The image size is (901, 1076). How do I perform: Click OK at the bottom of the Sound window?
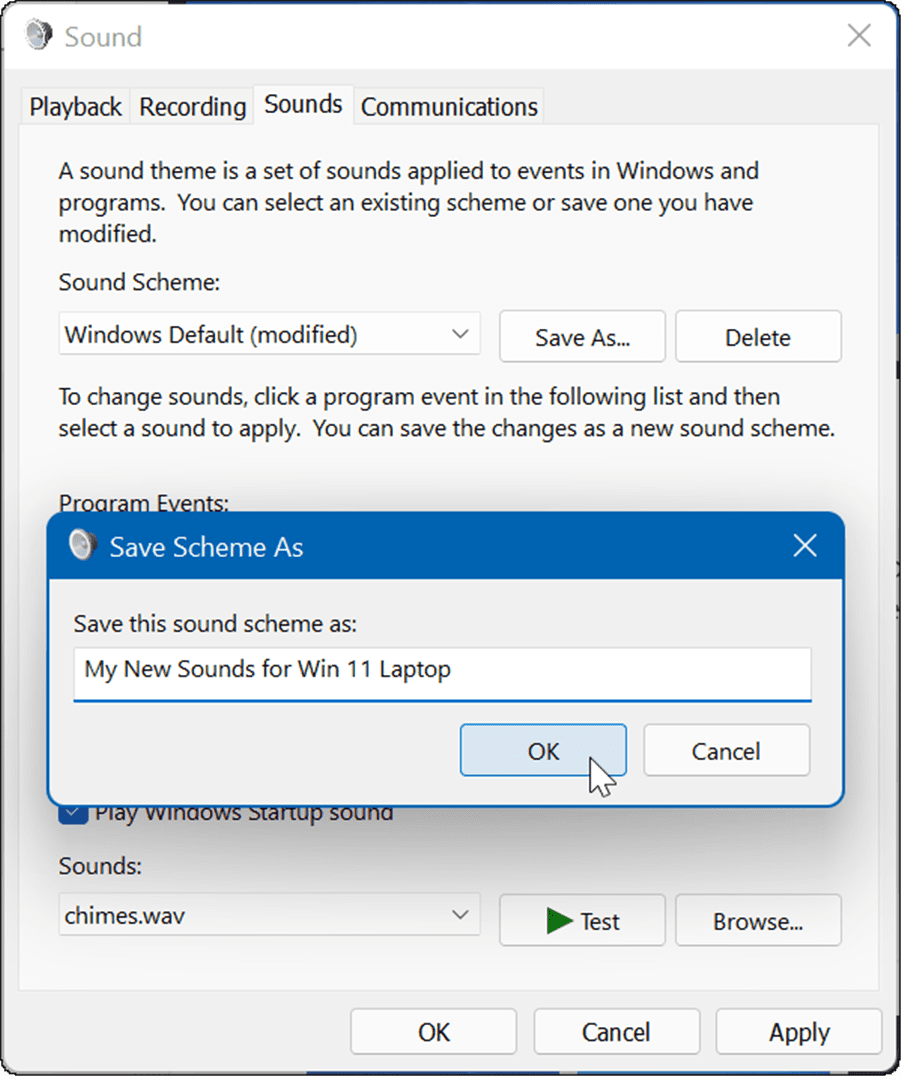pyautogui.click(x=433, y=1031)
